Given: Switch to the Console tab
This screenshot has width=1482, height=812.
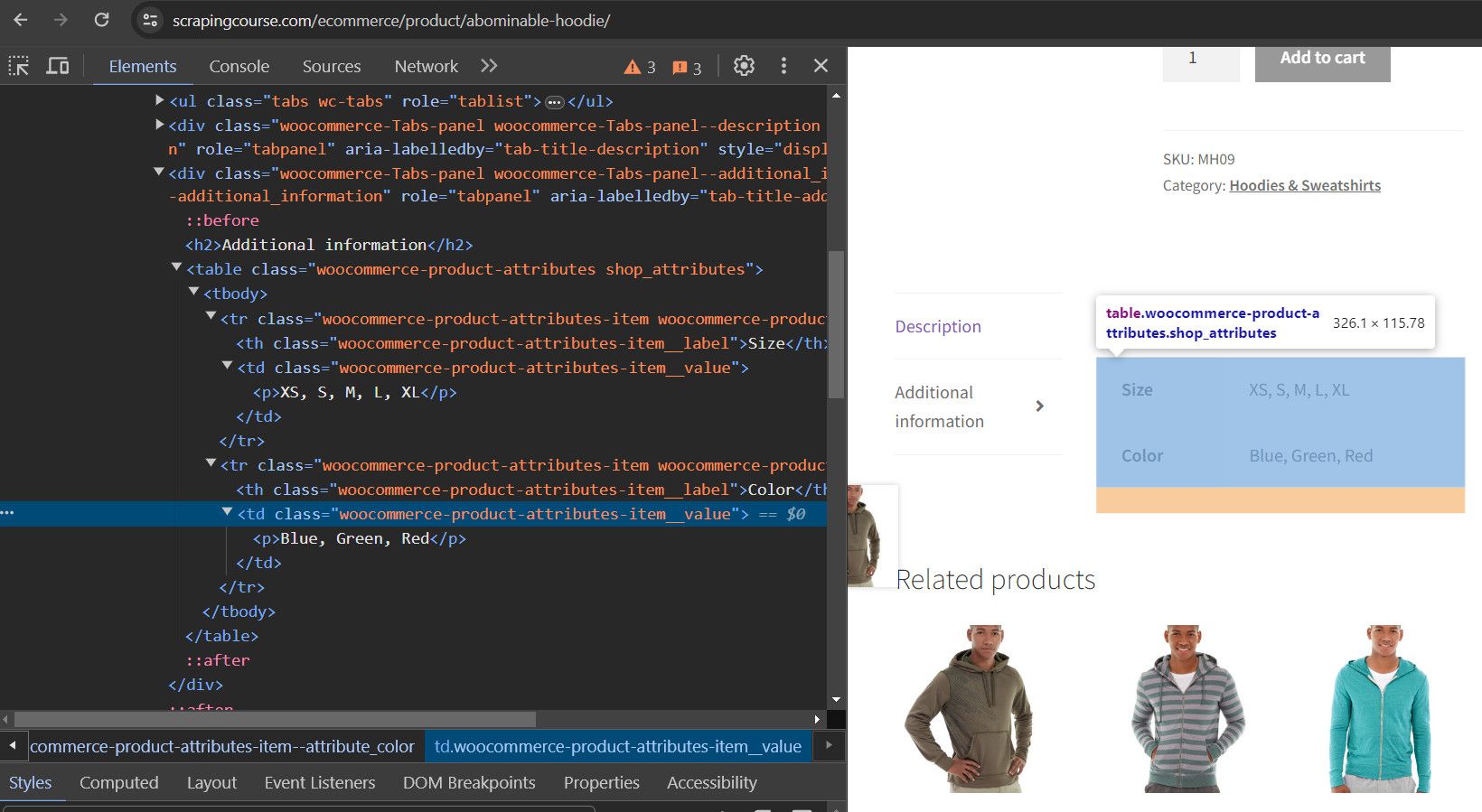Looking at the screenshot, I should coord(239,66).
